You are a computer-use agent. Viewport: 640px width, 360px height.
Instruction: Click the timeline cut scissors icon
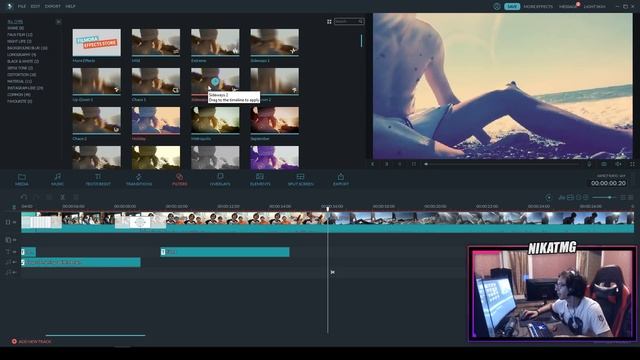[62, 197]
